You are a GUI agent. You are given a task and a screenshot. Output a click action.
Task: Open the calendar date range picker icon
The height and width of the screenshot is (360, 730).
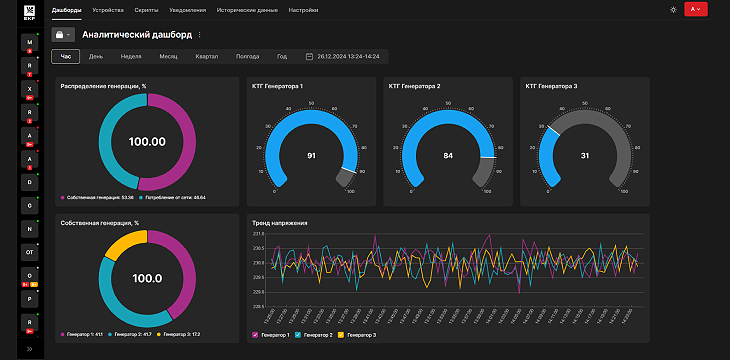point(309,56)
